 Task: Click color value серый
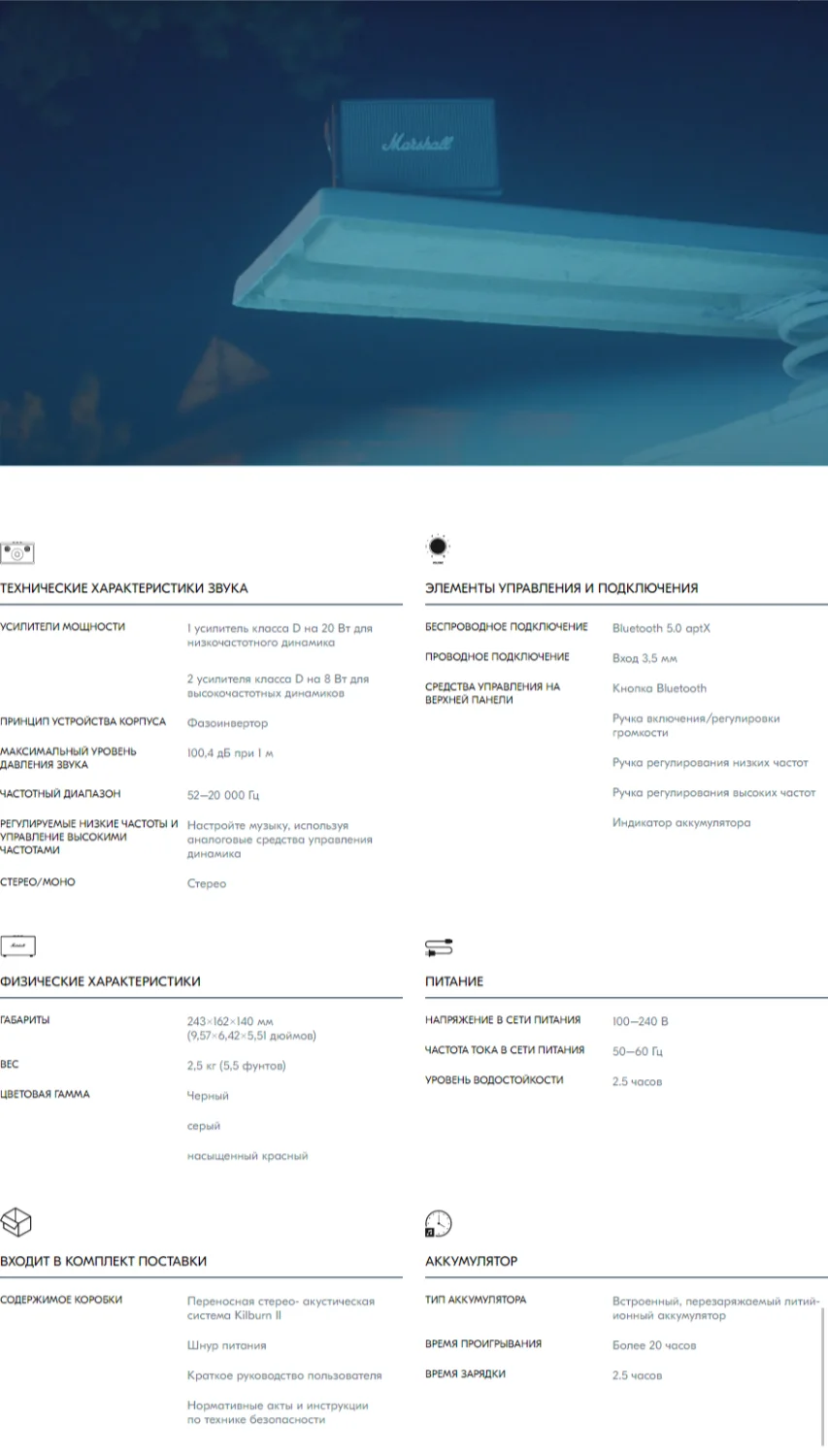tap(204, 1126)
